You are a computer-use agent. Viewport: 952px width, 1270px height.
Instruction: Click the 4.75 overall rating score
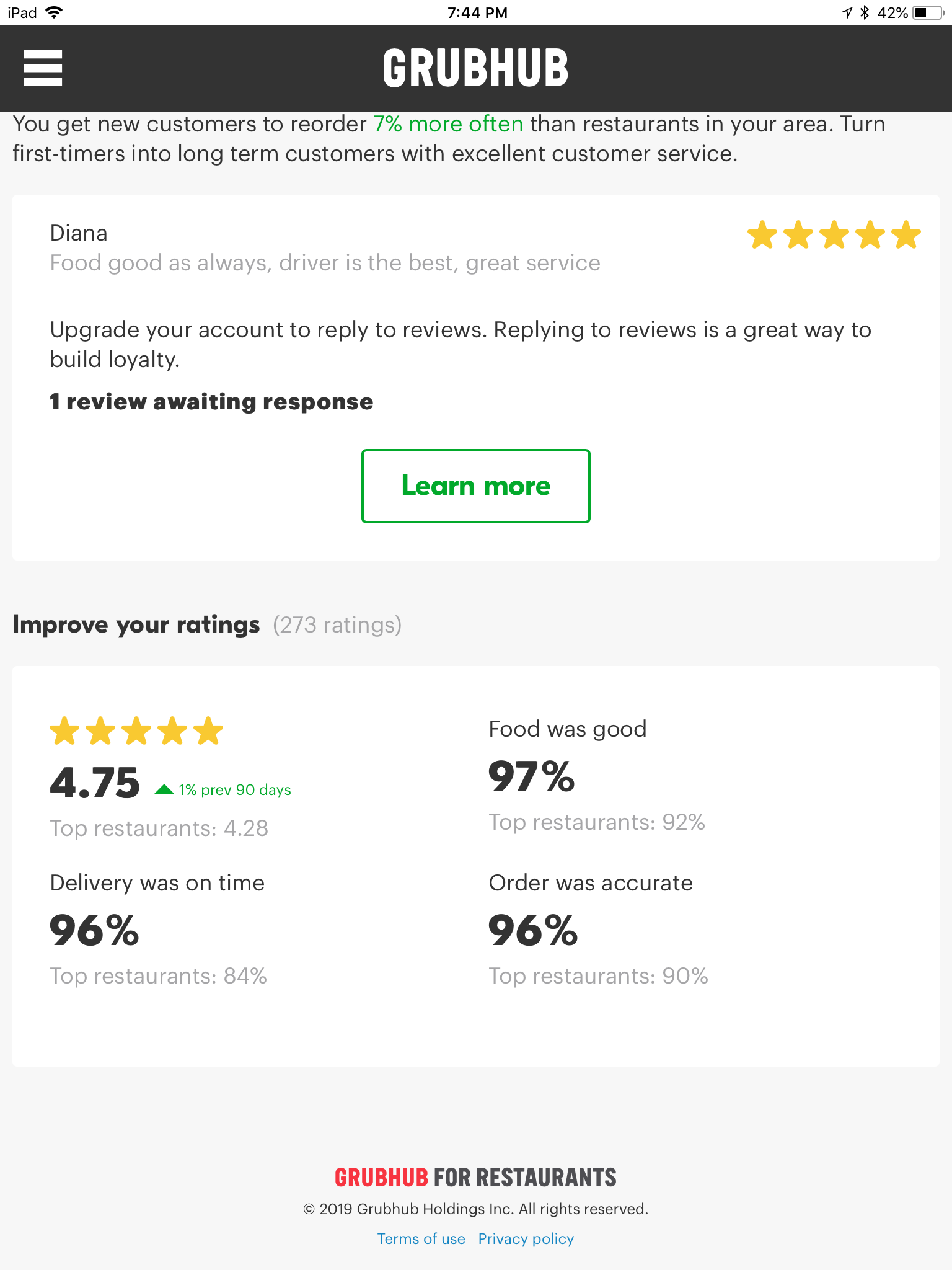pos(95,783)
